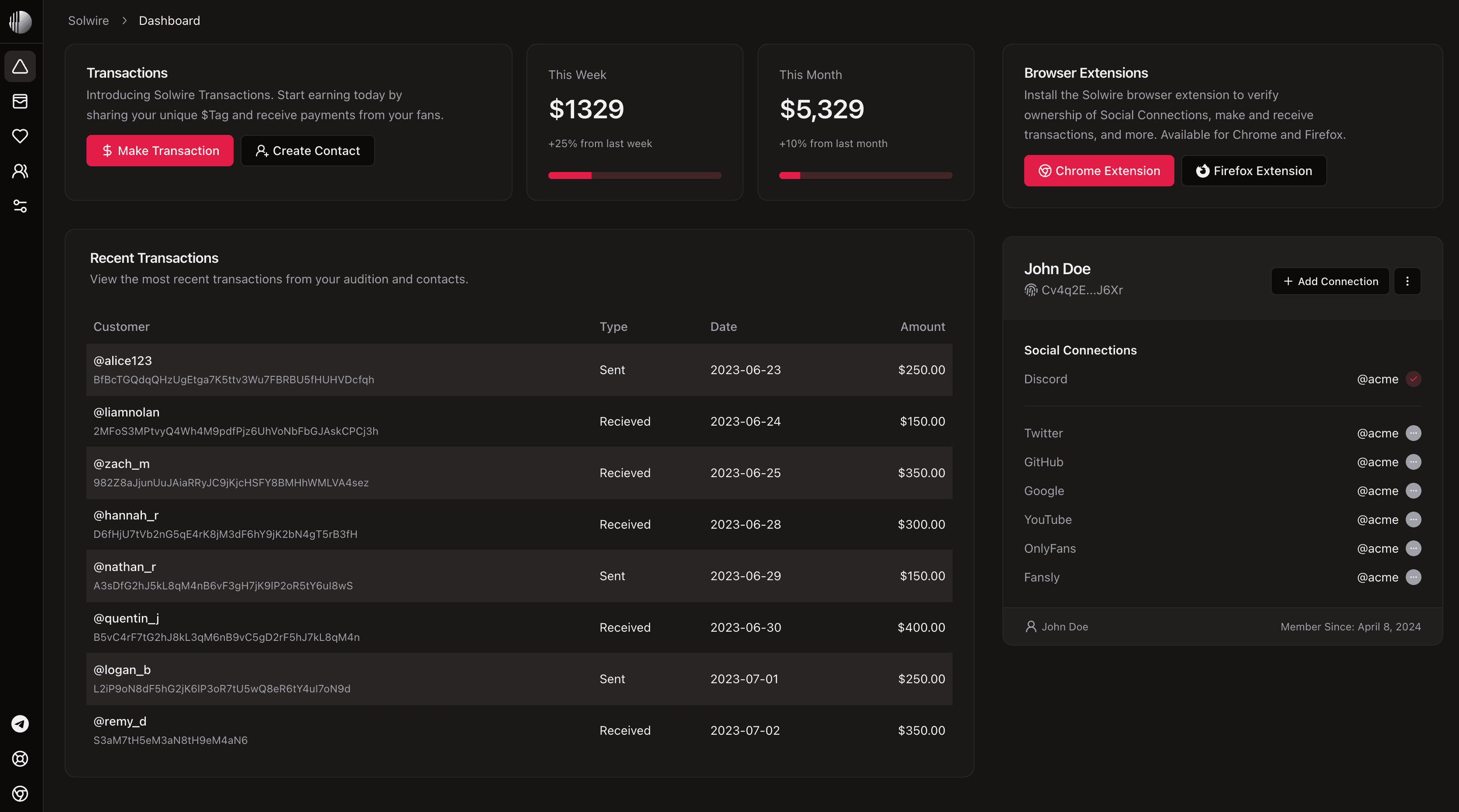
Task: Click the YouTube pending status icon
Action: click(1414, 520)
